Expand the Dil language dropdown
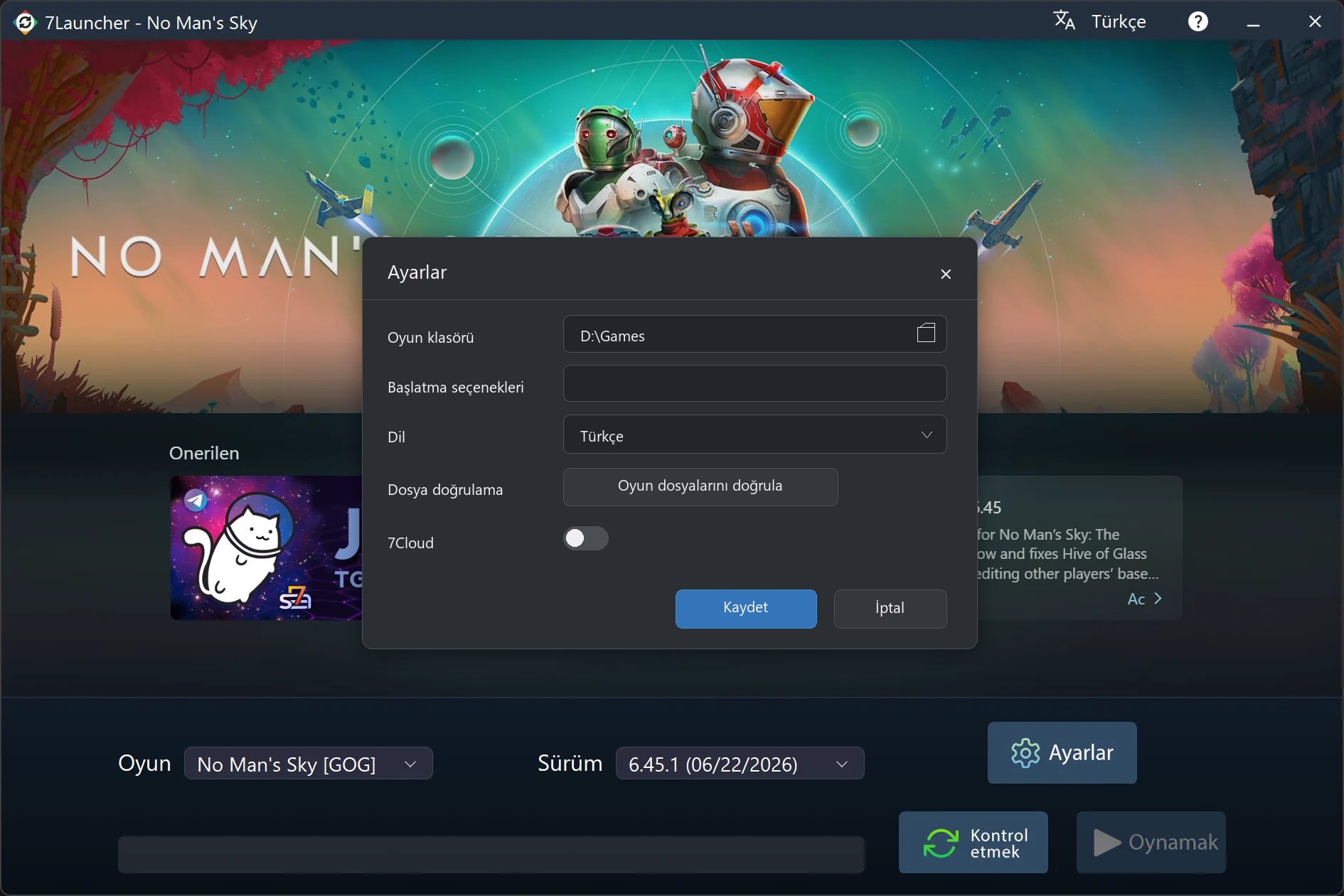 pos(755,434)
